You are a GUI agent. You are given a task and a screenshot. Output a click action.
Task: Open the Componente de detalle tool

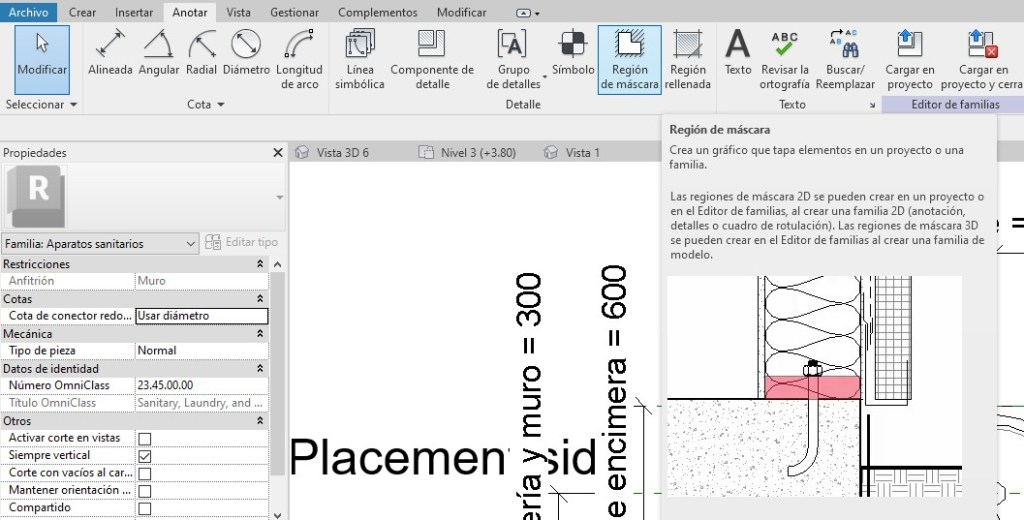click(432, 58)
